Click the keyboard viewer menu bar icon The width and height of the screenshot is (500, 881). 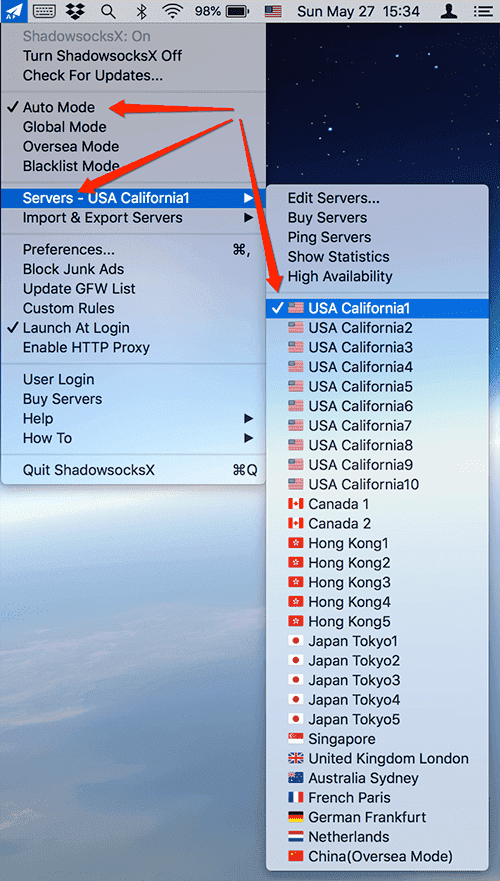point(44,11)
